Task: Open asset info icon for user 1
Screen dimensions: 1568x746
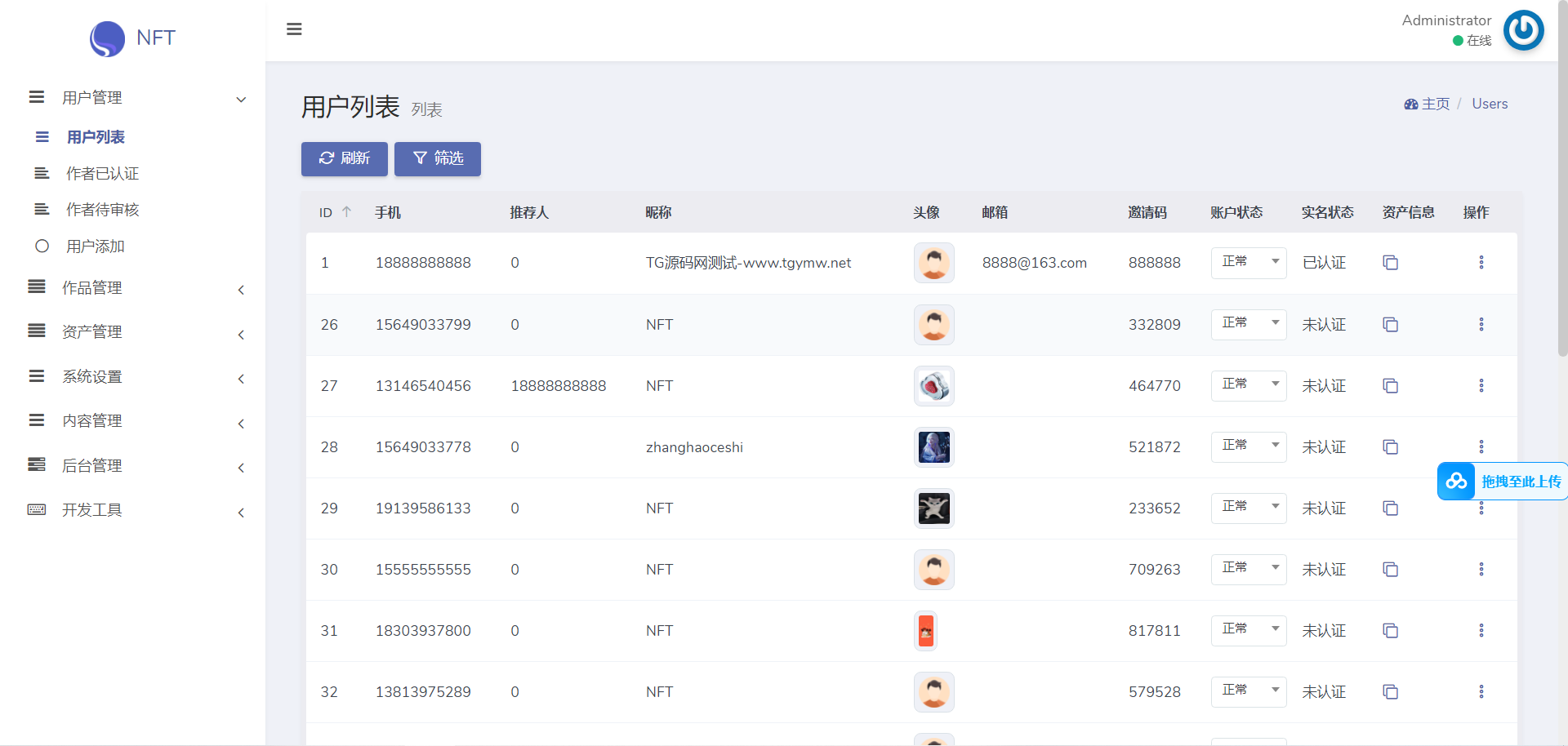Action: pos(1390,263)
